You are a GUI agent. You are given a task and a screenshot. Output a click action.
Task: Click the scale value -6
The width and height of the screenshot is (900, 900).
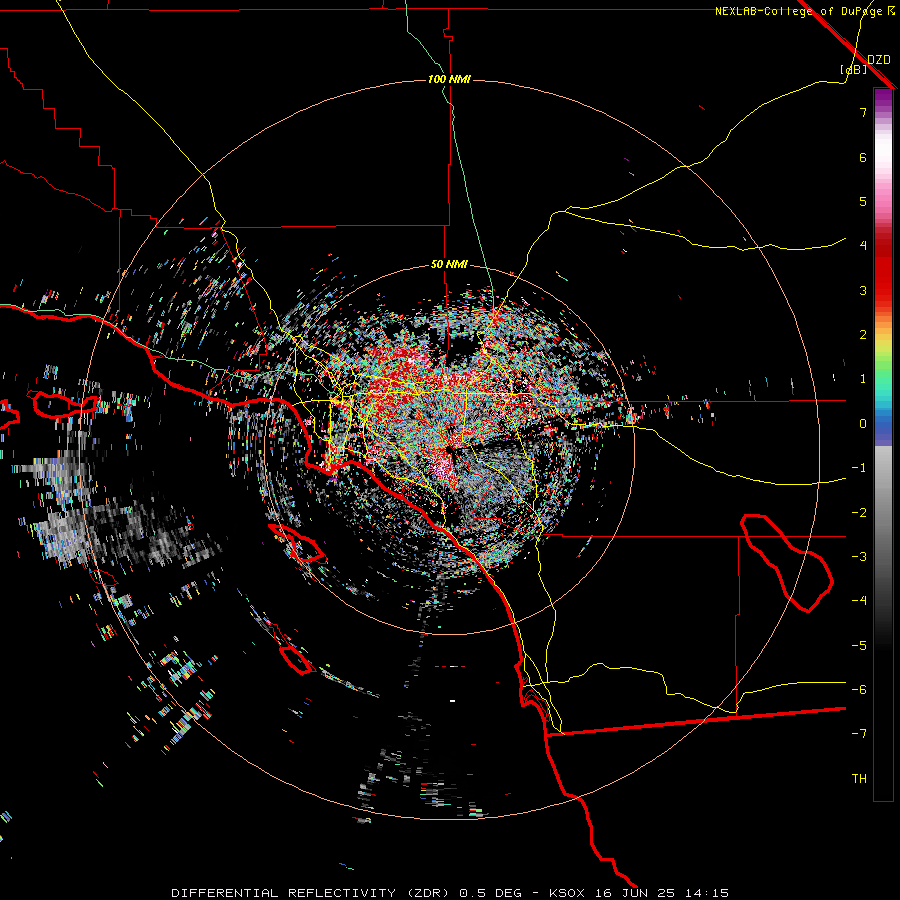[859, 690]
